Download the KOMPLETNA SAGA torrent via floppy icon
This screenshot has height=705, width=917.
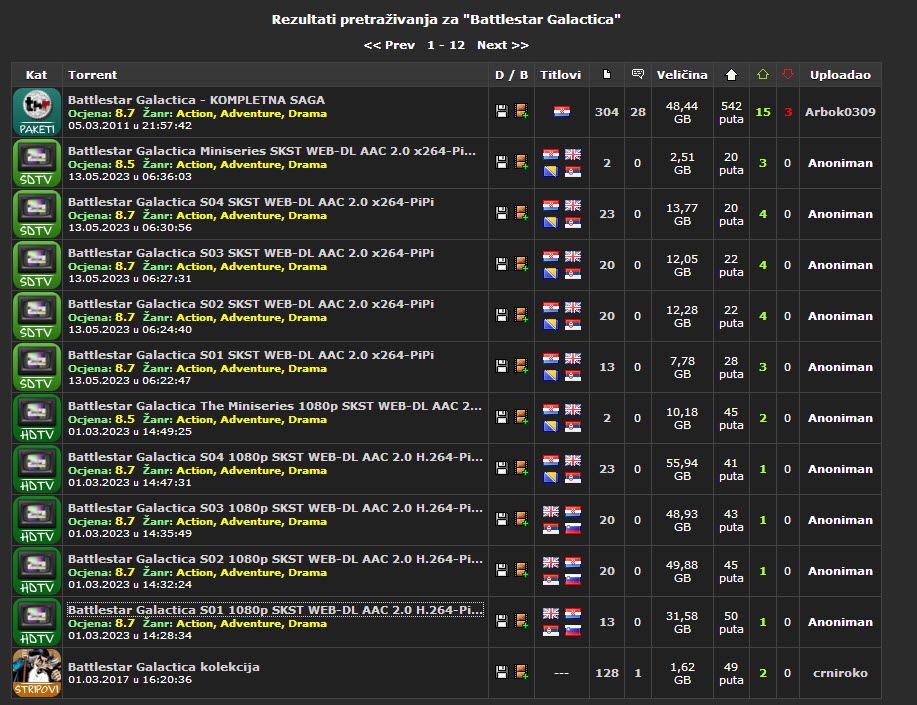coord(501,111)
